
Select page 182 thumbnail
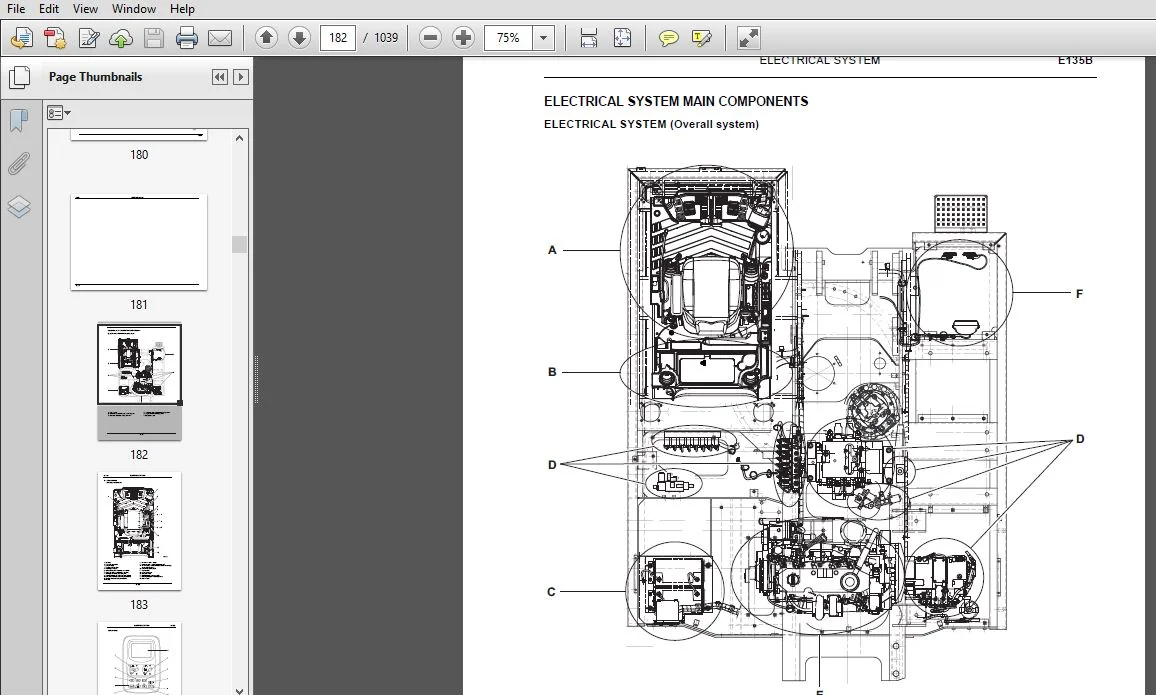tap(139, 381)
